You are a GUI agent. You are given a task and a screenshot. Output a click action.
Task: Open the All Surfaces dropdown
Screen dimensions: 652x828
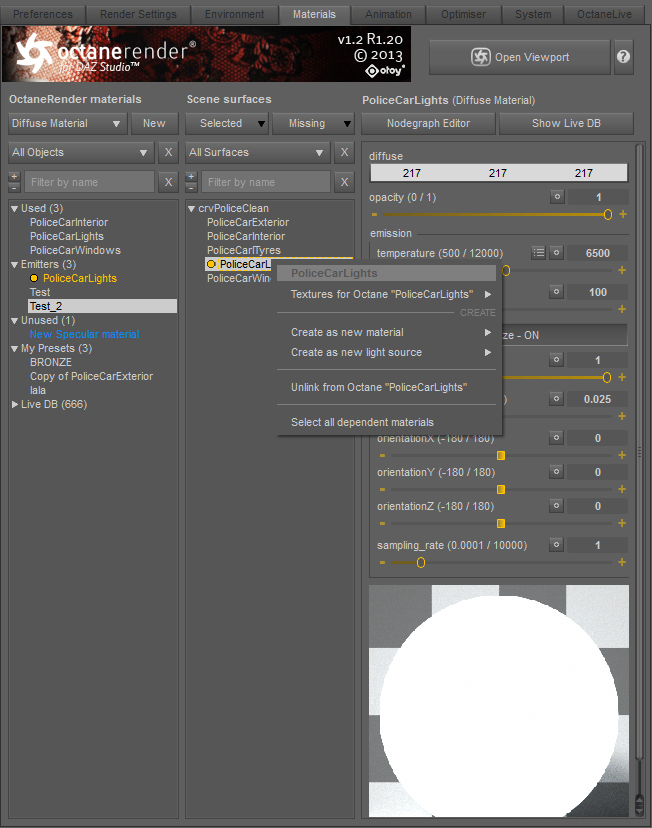[x=258, y=153]
